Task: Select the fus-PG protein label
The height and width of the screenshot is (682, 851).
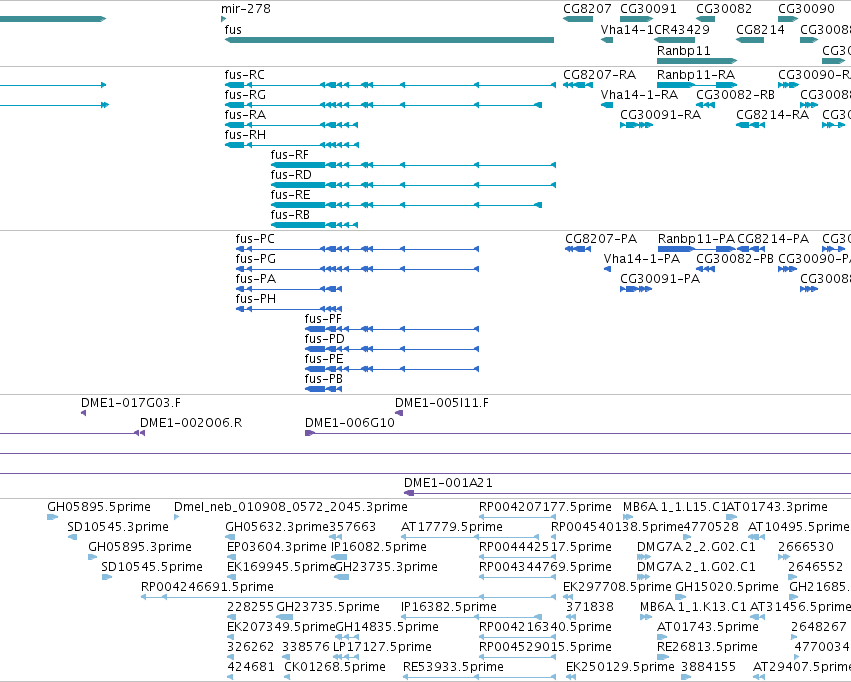Action: click(256, 259)
